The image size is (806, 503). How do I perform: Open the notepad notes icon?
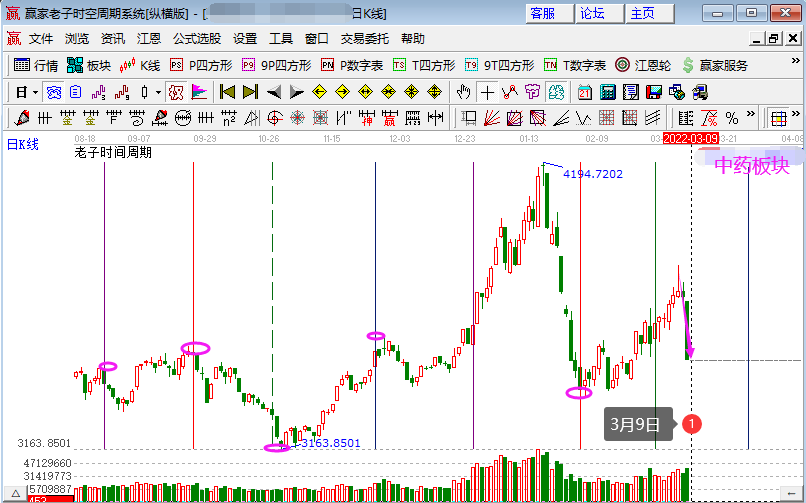click(x=631, y=92)
